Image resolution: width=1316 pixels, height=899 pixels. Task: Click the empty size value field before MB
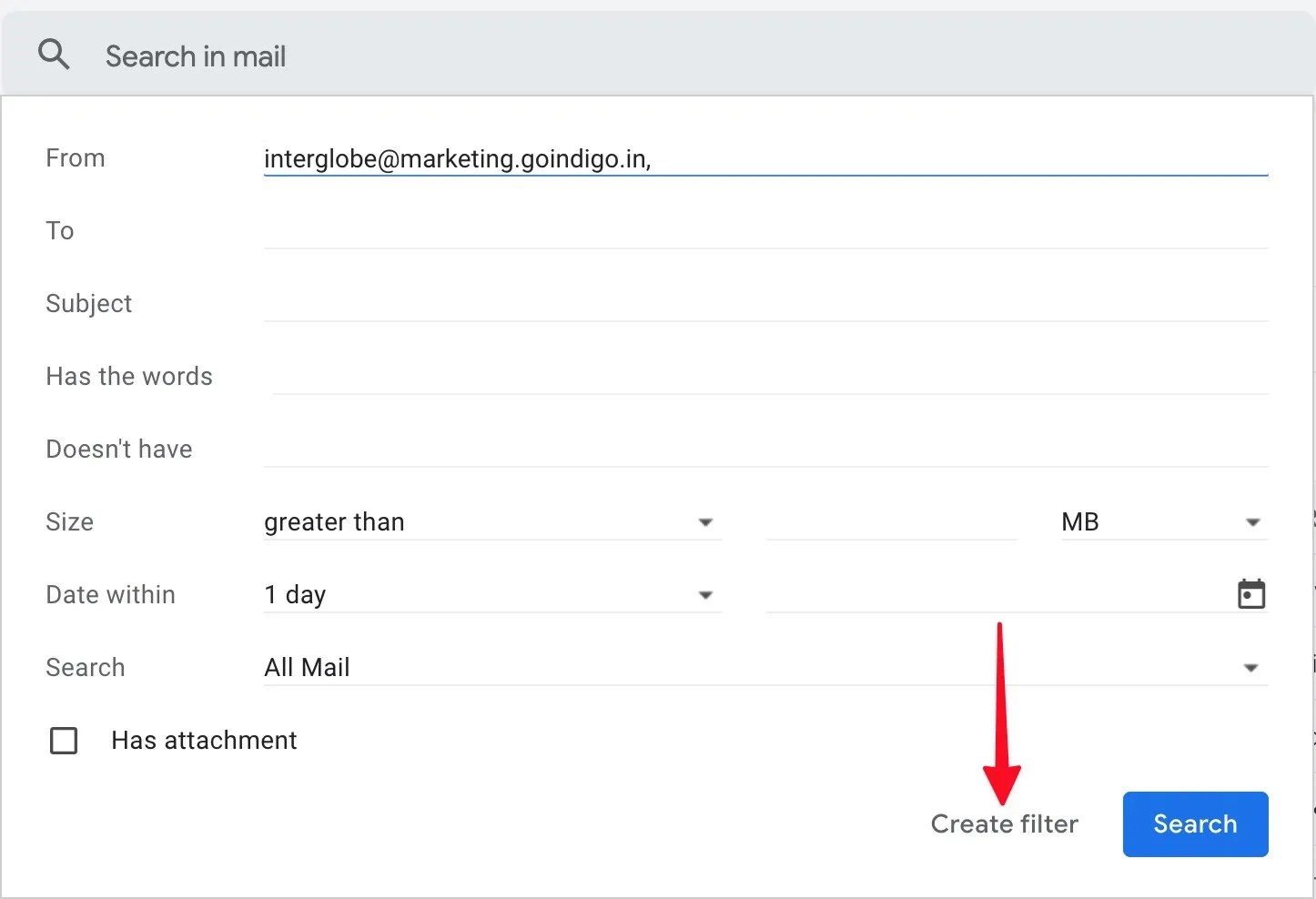pyautogui.click(x=892, y=522)
